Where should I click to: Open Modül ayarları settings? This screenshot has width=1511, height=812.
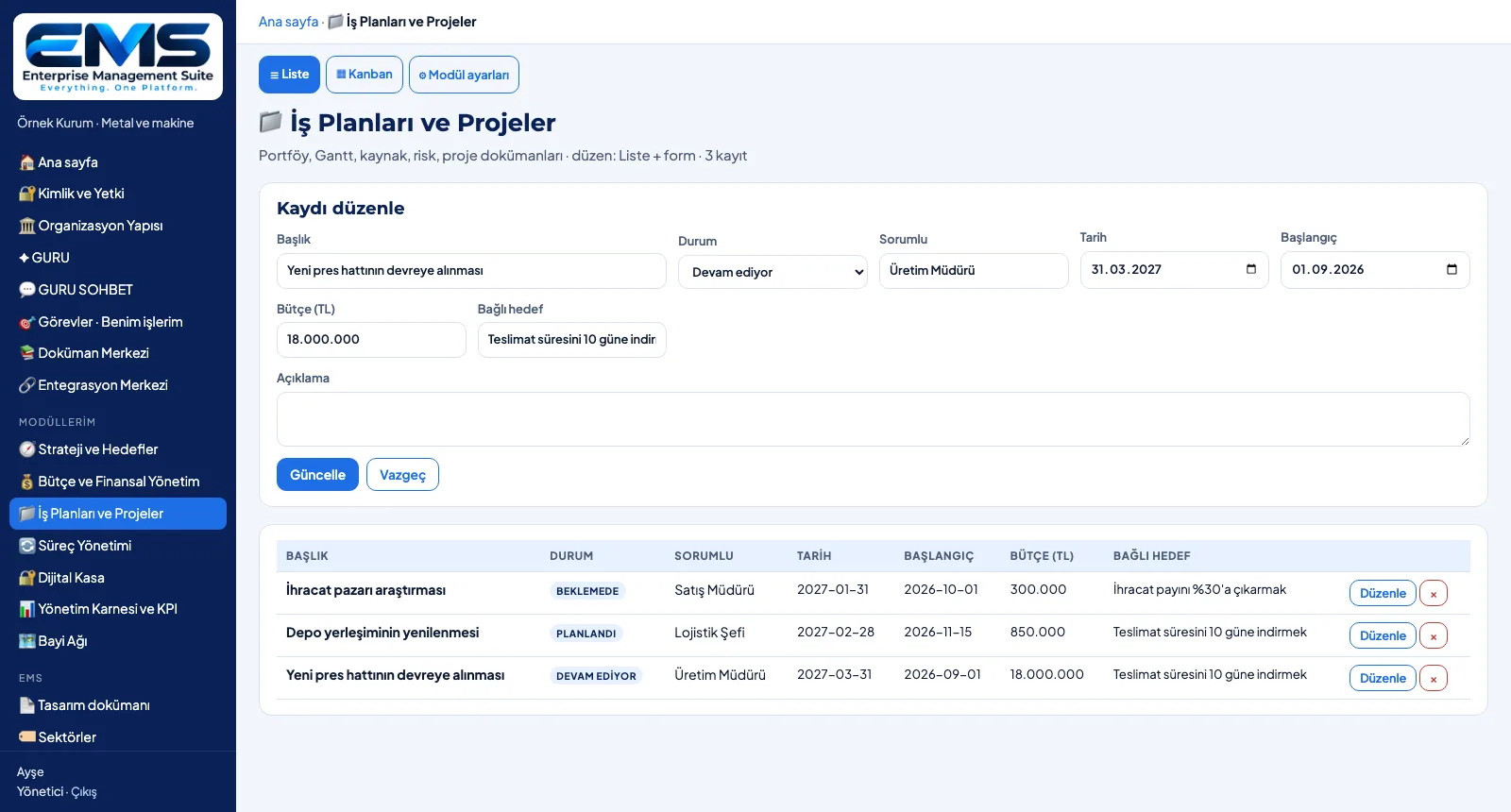coord(464,75)
